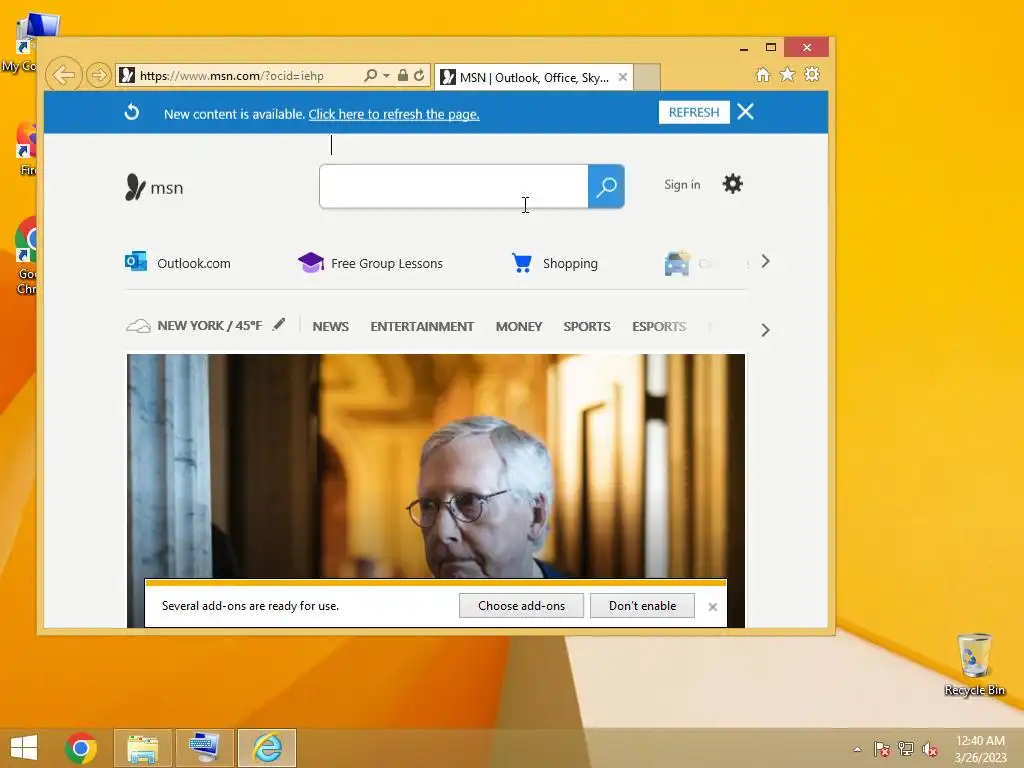Open Free Group Lessons link
The image size is (1024, 768).
click(x=370, y=263)
